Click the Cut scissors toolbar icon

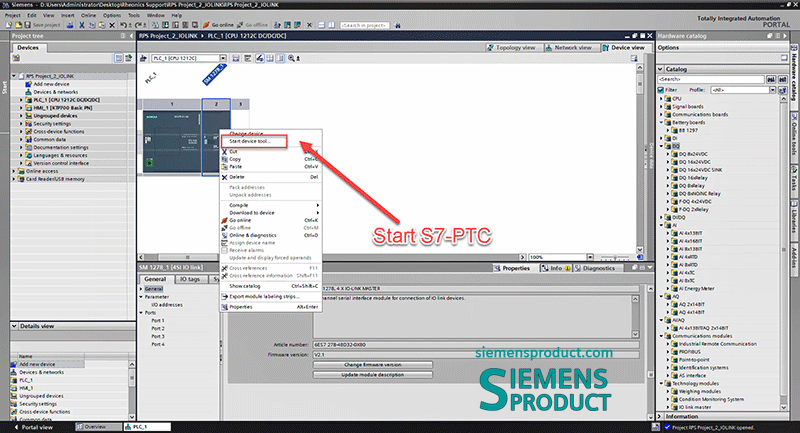[x=82, y=24]
